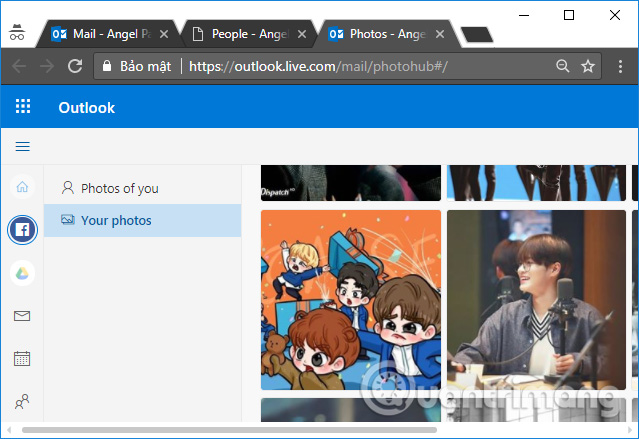
Task: Open People from the sidebar icon
Action: [x=22, y=402]
